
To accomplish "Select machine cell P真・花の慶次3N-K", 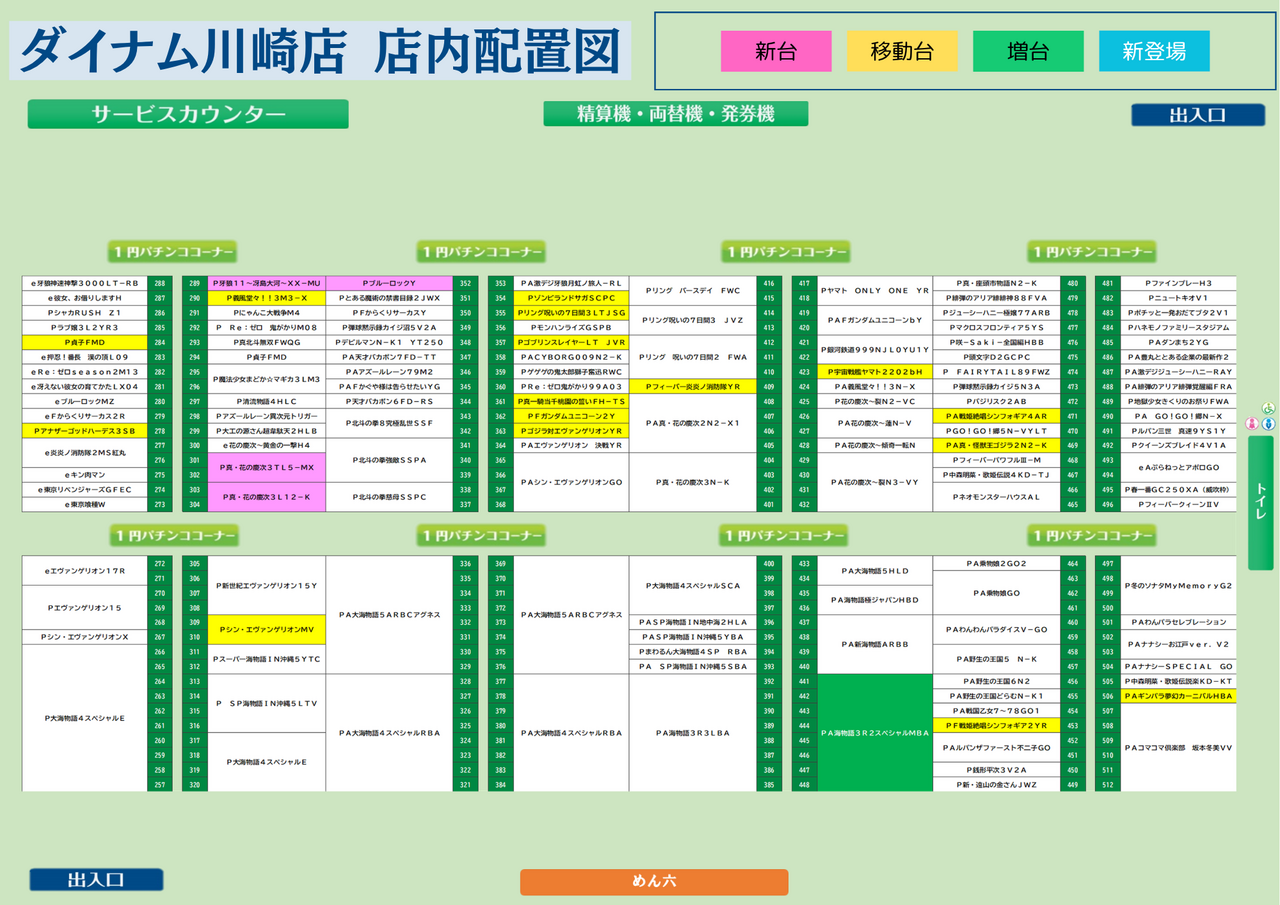I will click(x=692, y=482).
